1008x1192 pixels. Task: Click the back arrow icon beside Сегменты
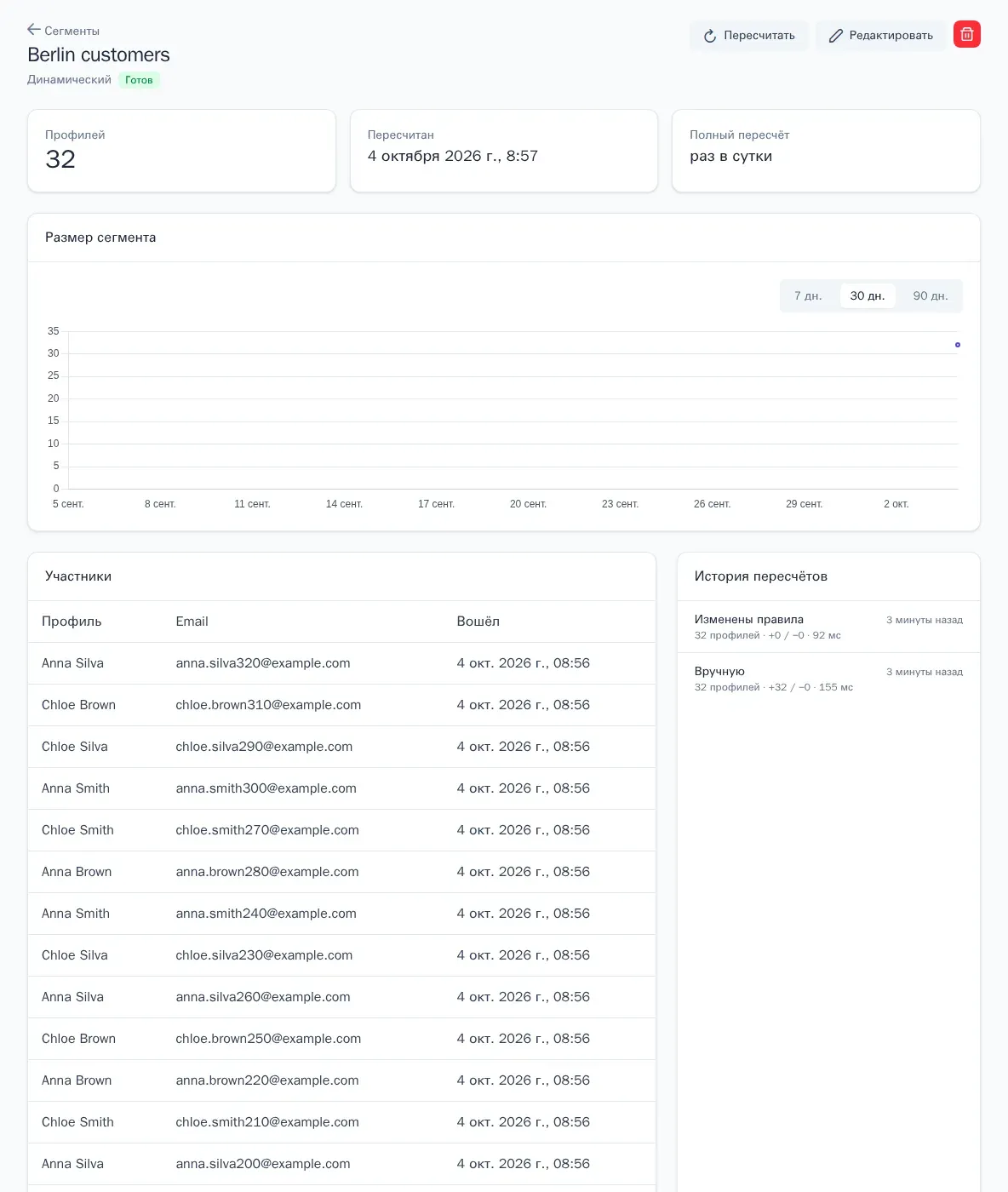(34, 30)
